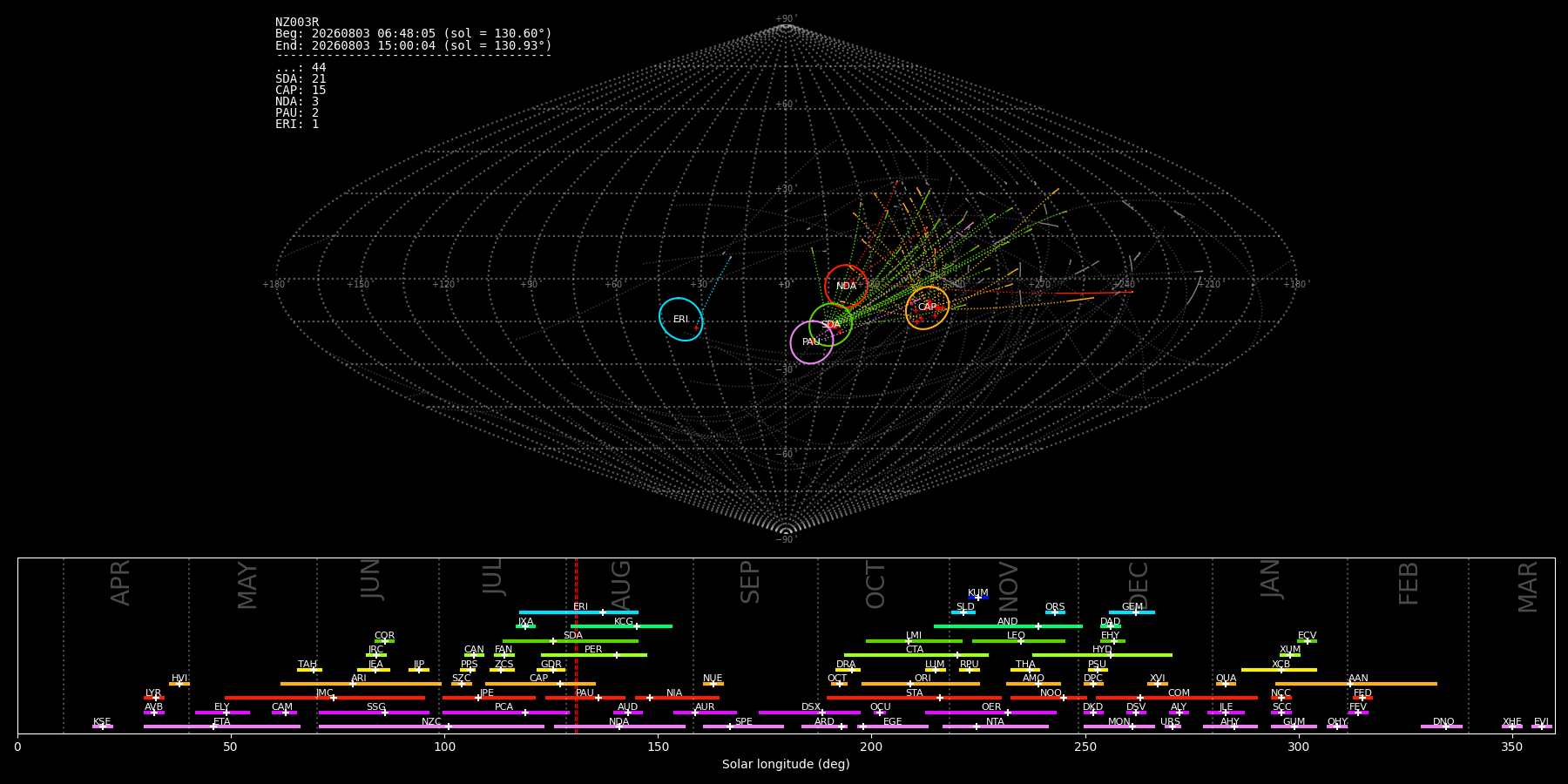The width and height of the screenshot is (1568, 784).
Task: Click the ERI radiant circle
Action: pyautogui.click(x=681, y=320)
